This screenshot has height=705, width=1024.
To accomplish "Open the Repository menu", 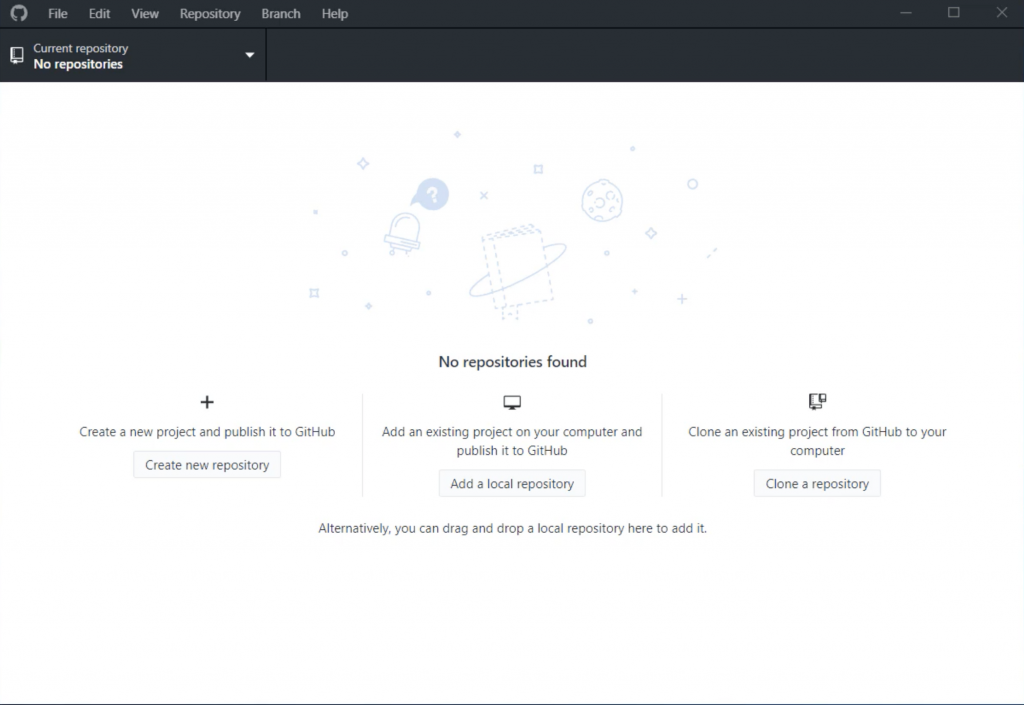I will tap(210, 14).
